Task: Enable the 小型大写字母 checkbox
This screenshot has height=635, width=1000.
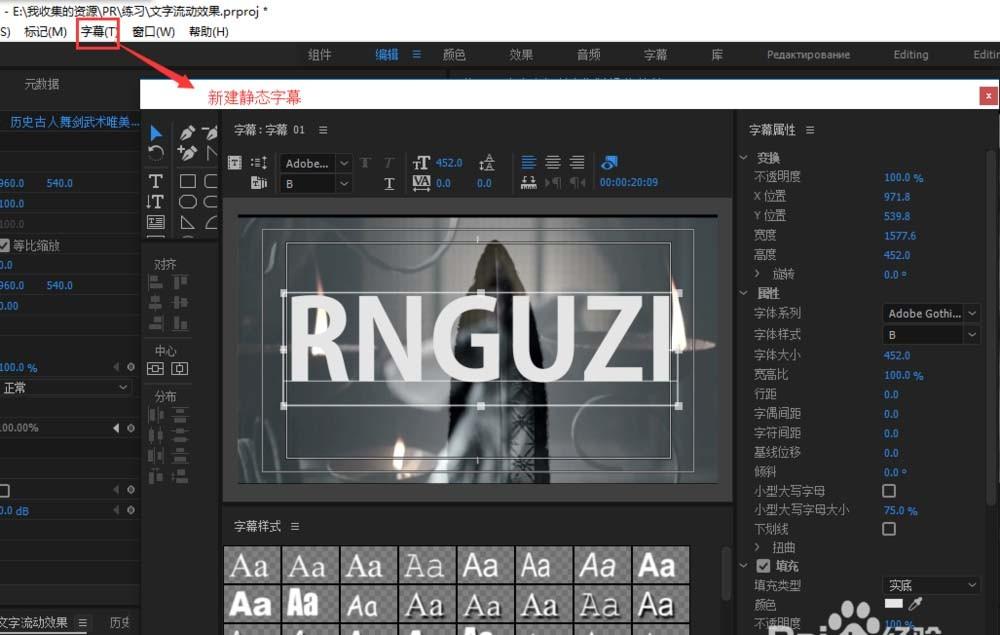Action: tap(888, 489)
